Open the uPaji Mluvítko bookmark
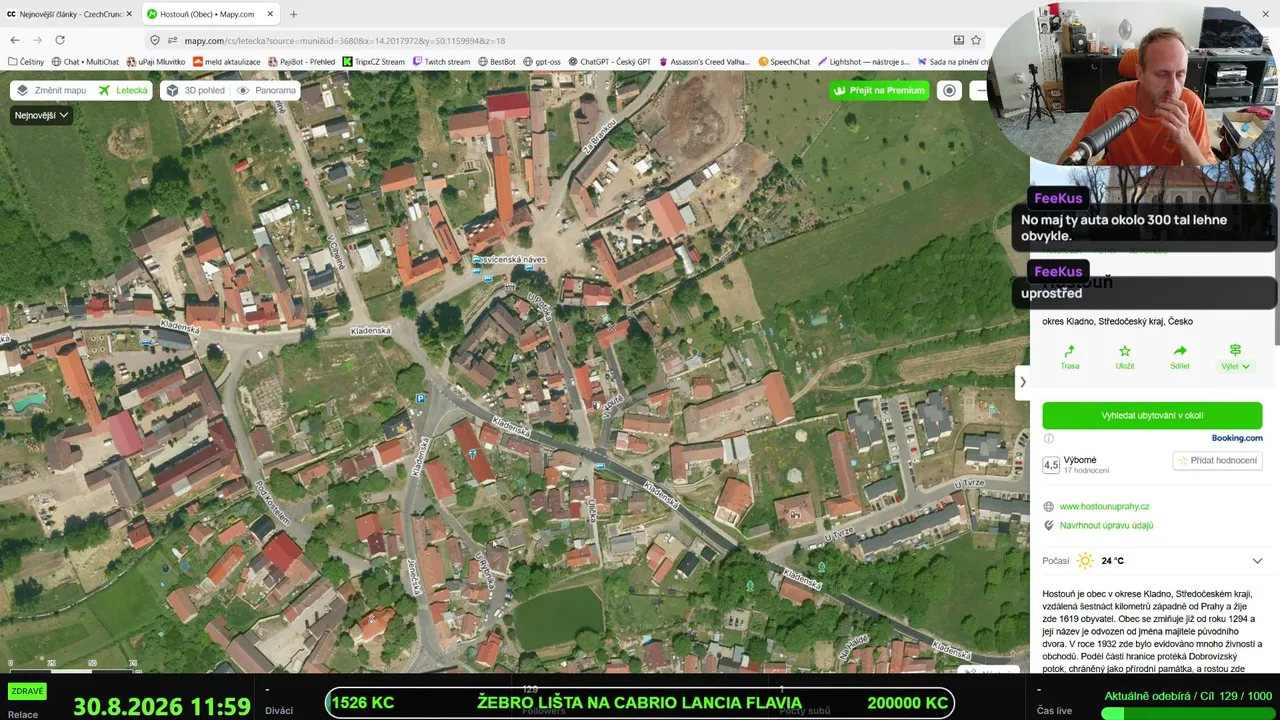Viewport: 1280px width, 720px height. 156,62
